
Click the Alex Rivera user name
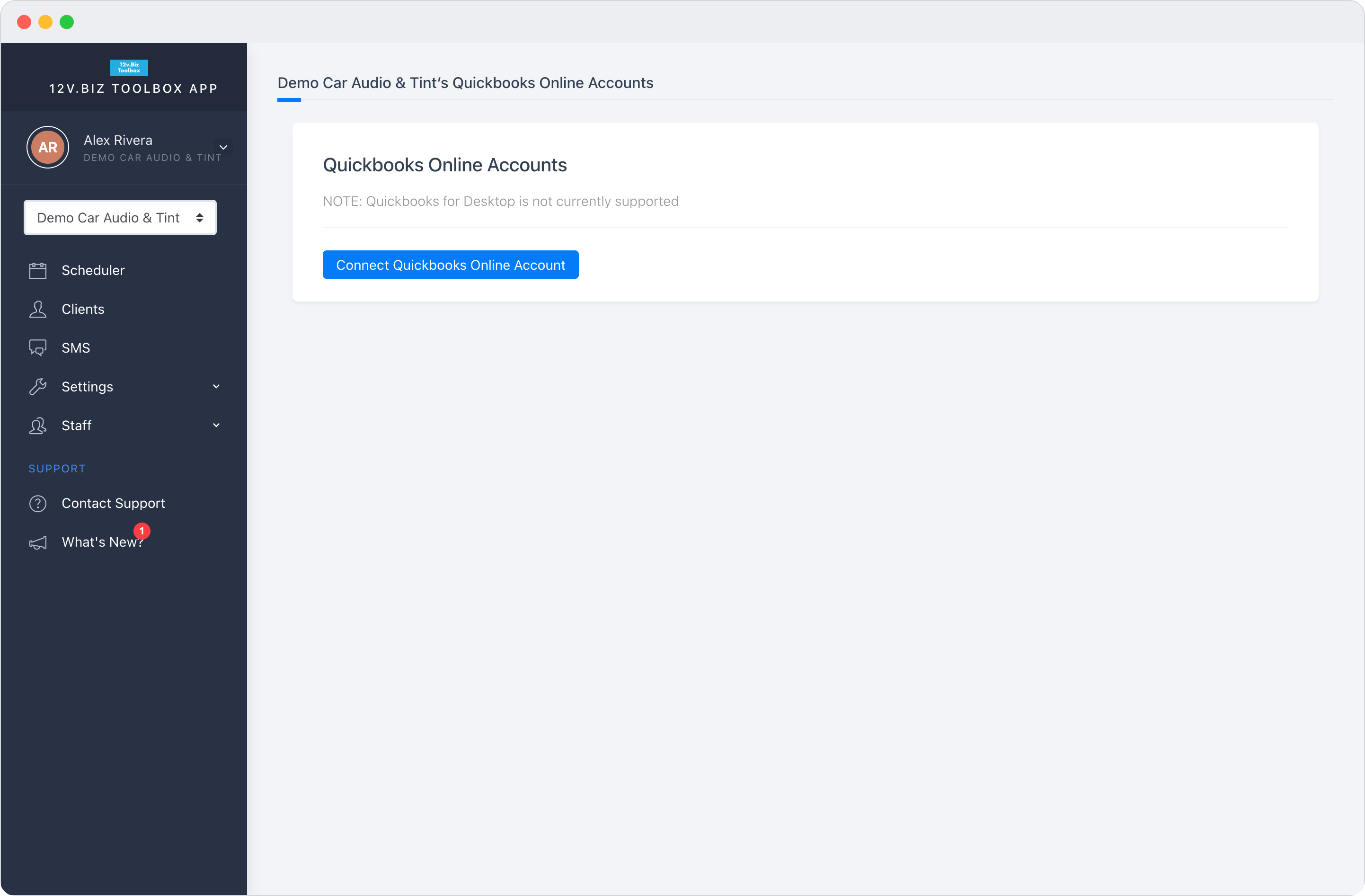[x=118, y=141]
